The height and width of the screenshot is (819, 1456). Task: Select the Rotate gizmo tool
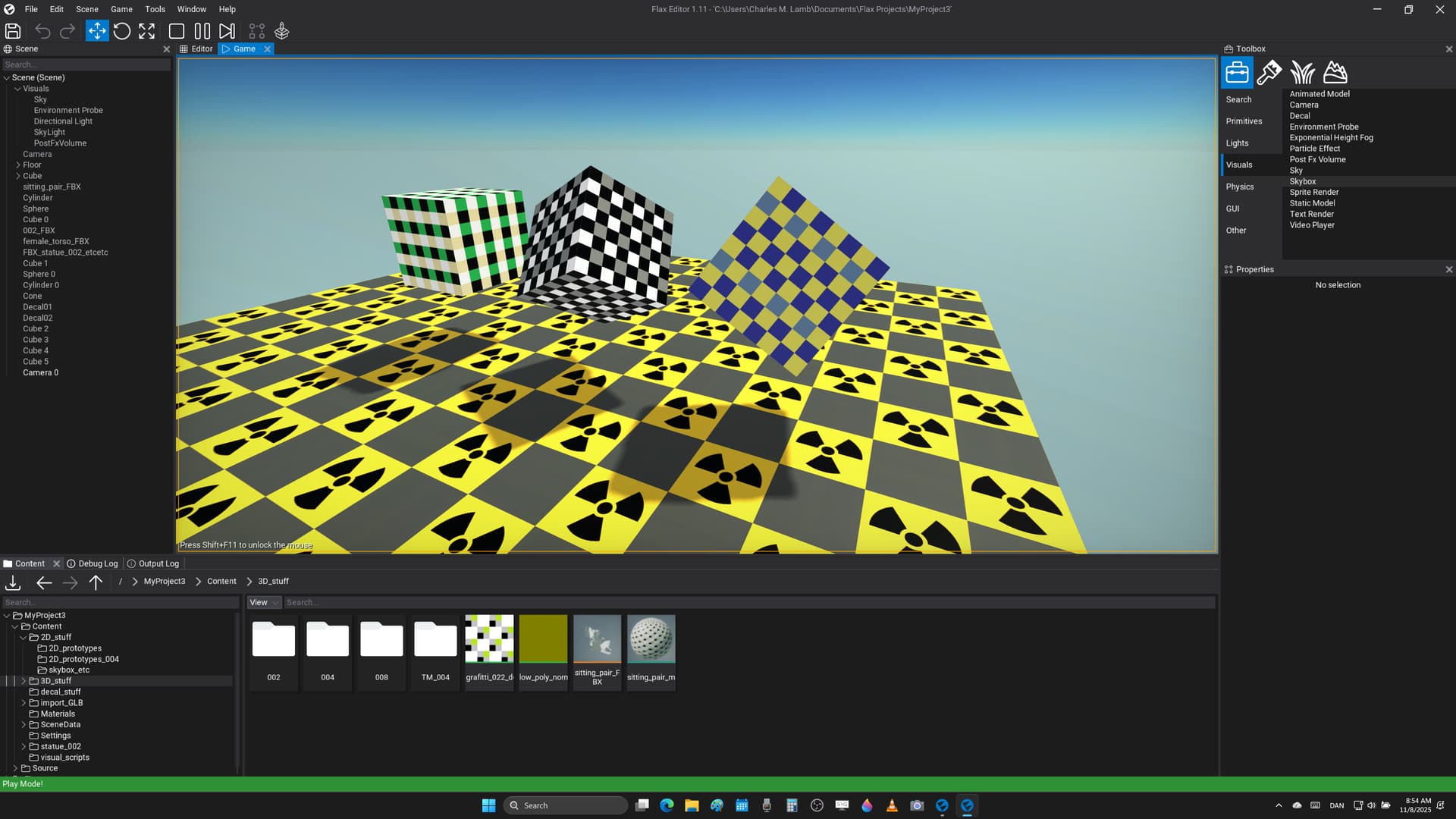[121, 31]
